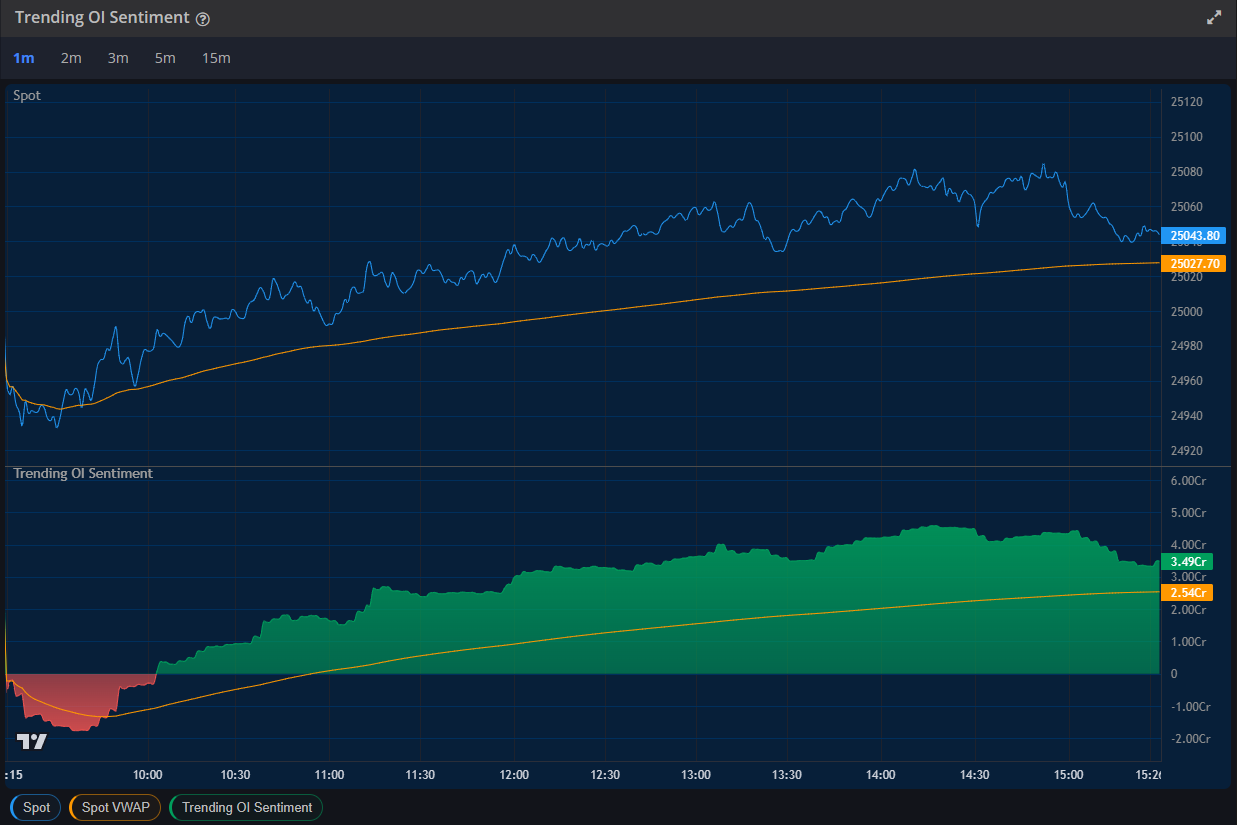Toggle the Spot VWAP series off
This screenshot has width=1237, height=825.
coord(114,807)
